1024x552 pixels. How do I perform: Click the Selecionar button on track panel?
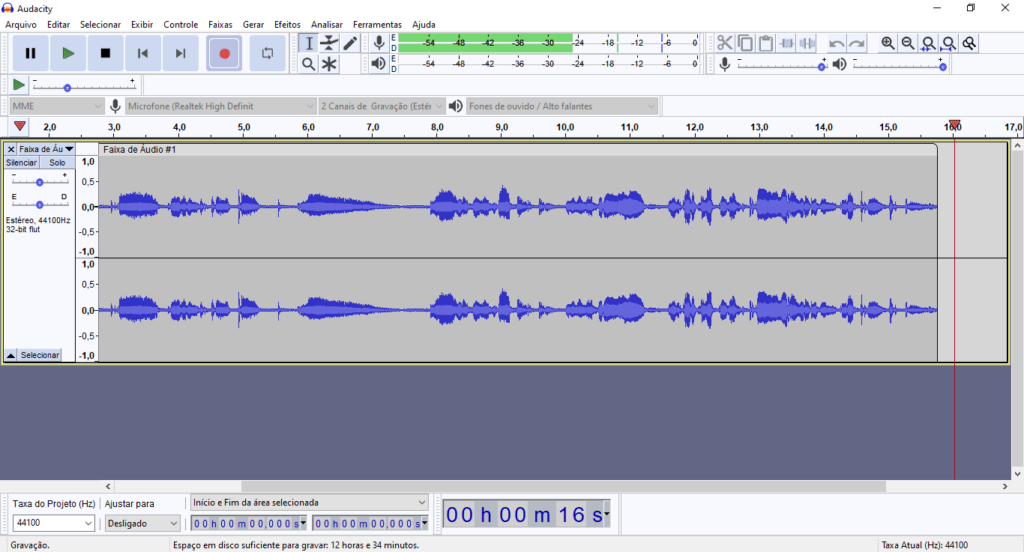point(34,355)
